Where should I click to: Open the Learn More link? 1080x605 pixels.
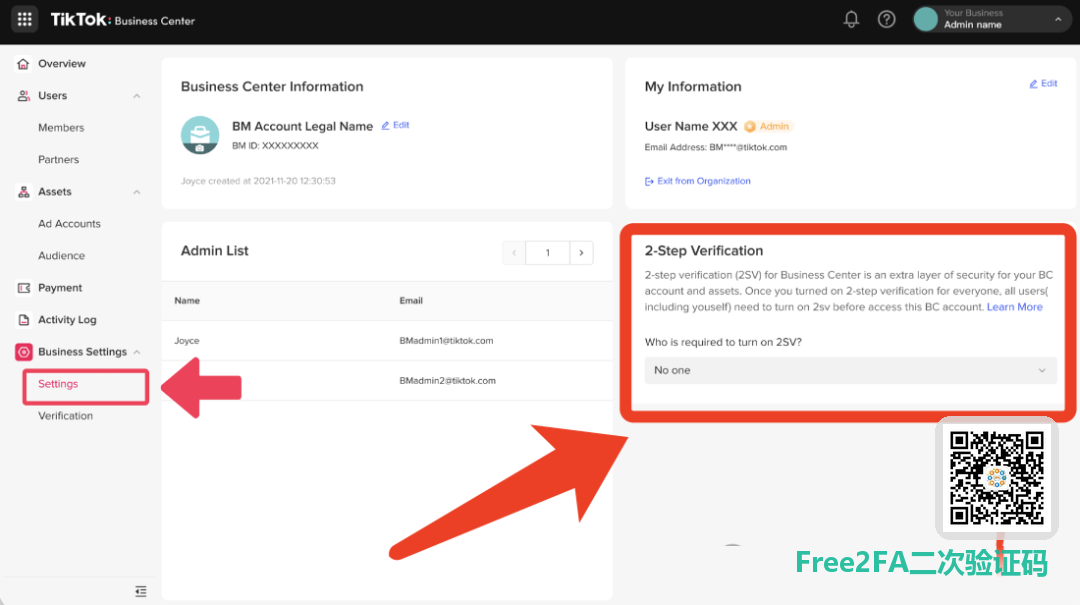click(1015, 307)
